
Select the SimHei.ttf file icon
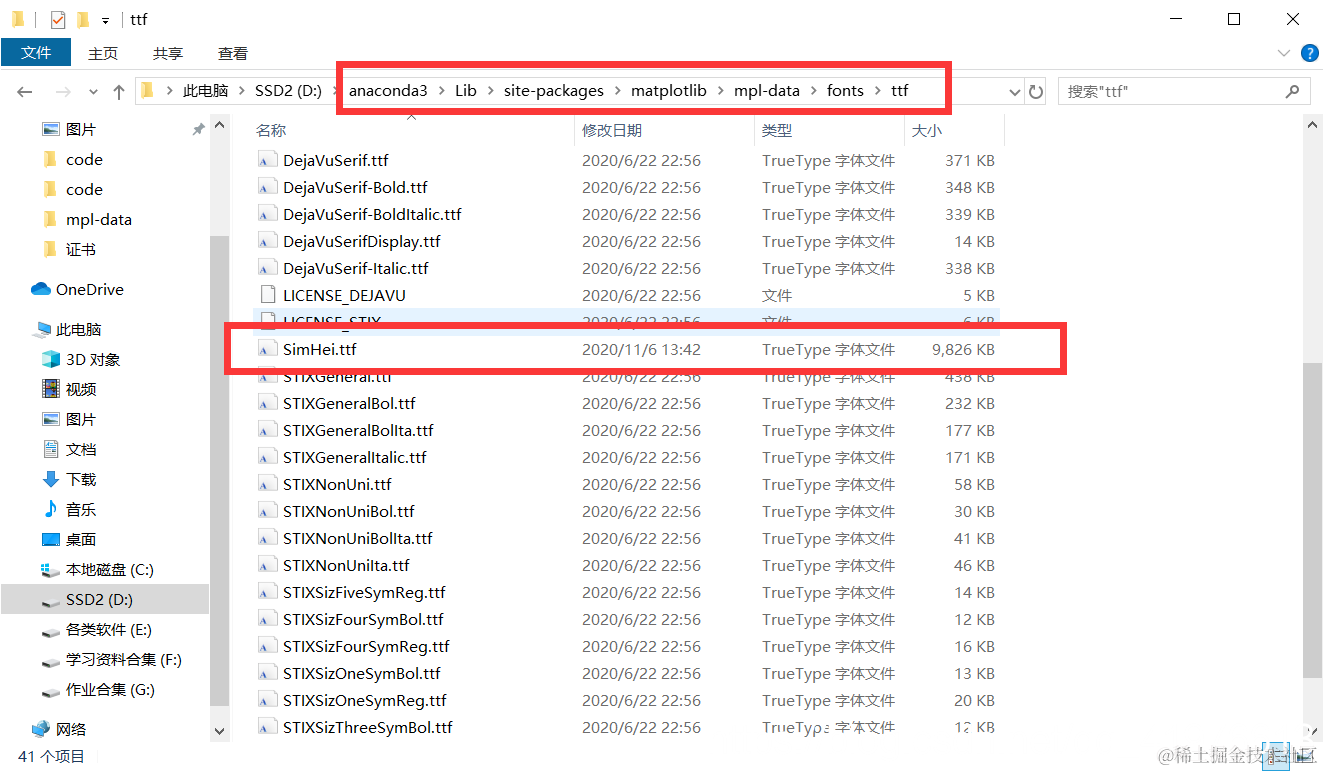[266, 349]
